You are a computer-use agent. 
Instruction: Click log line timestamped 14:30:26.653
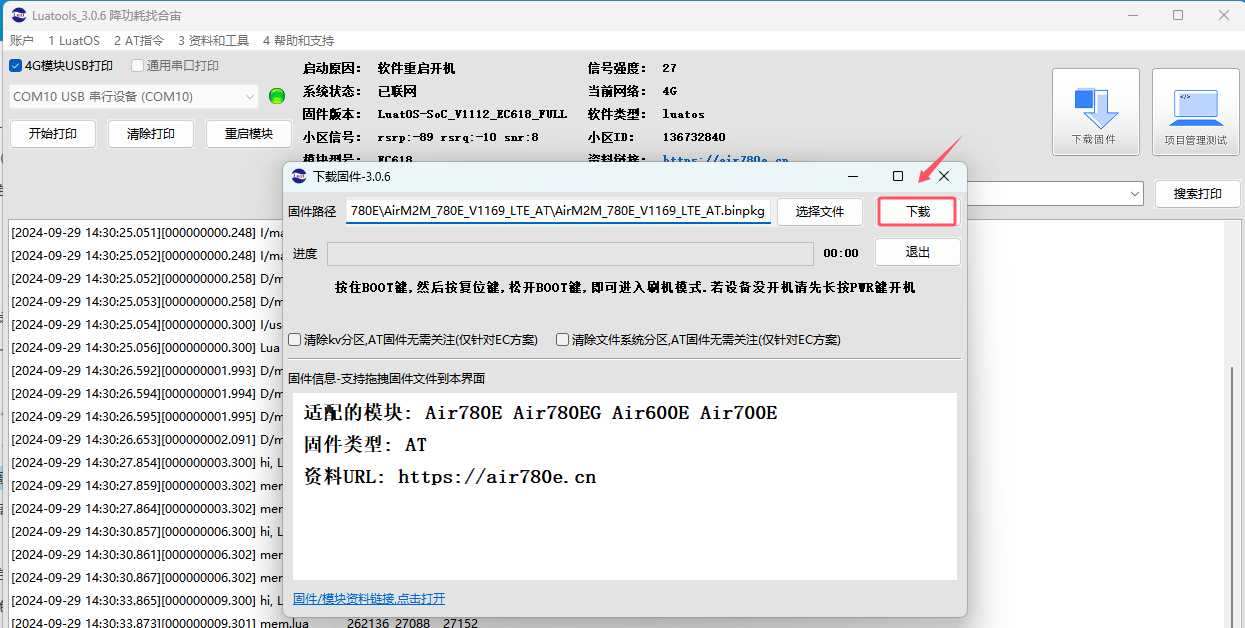click(147, 439)
